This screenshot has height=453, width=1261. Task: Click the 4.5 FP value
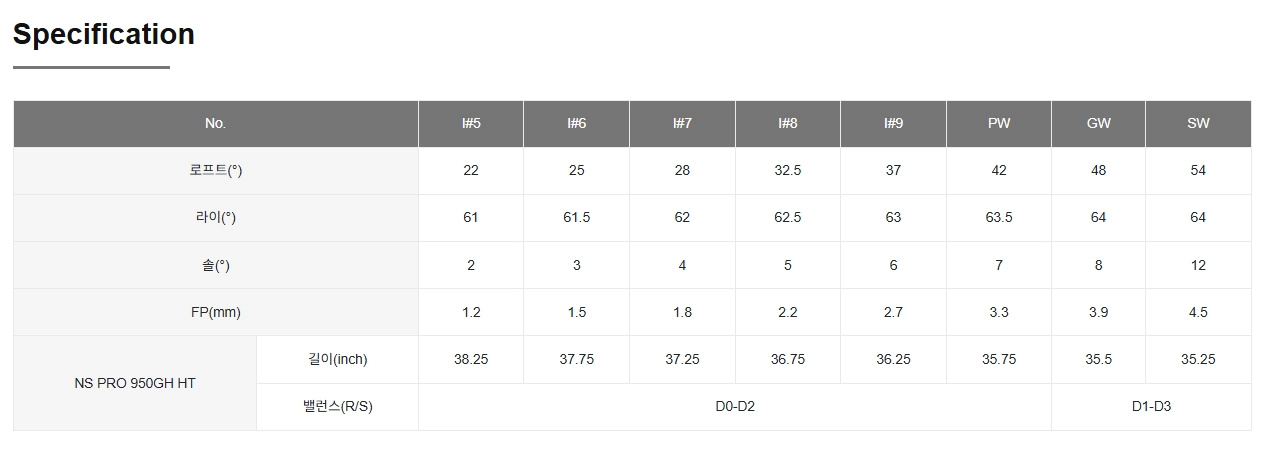(1198, 312)
